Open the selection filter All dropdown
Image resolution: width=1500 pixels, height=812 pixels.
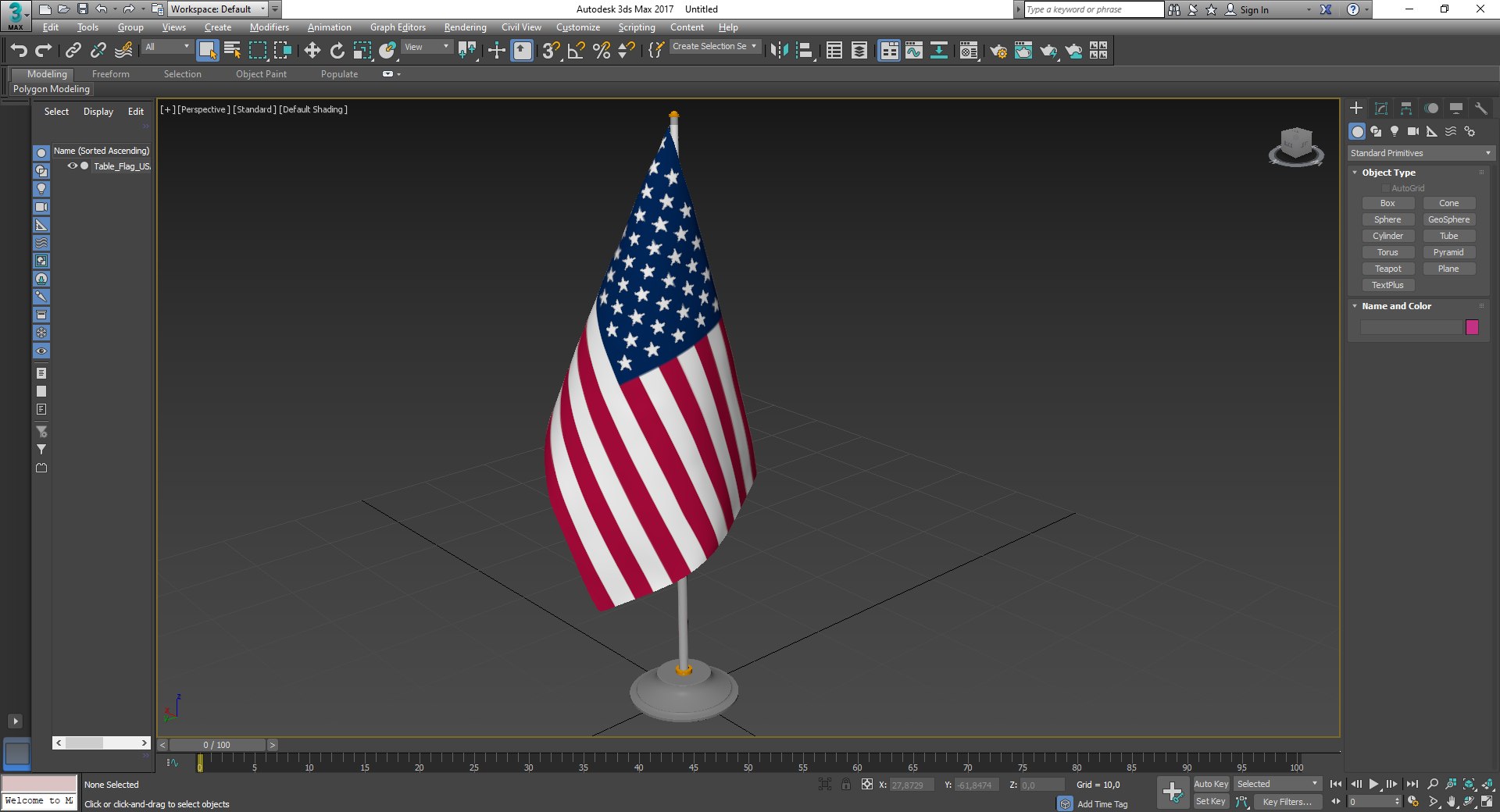click(x=167, y=47)
